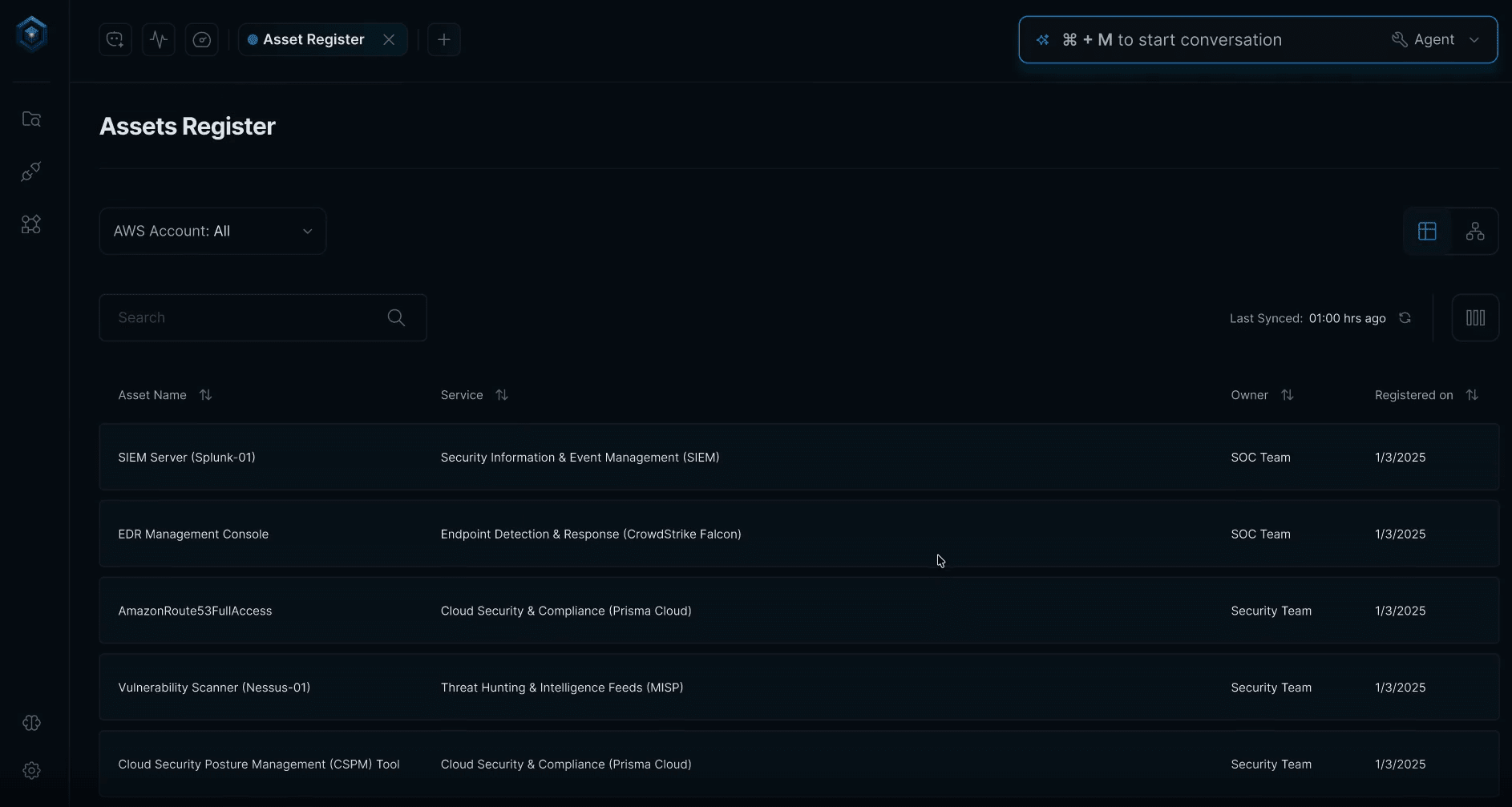This screenshot has width=1512, height=807.
Task: Switch to table view
Action: [1427, 232]
